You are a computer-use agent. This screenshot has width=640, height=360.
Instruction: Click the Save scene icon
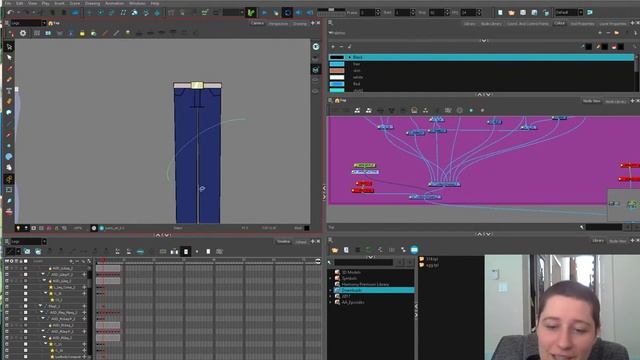(523, 13)
